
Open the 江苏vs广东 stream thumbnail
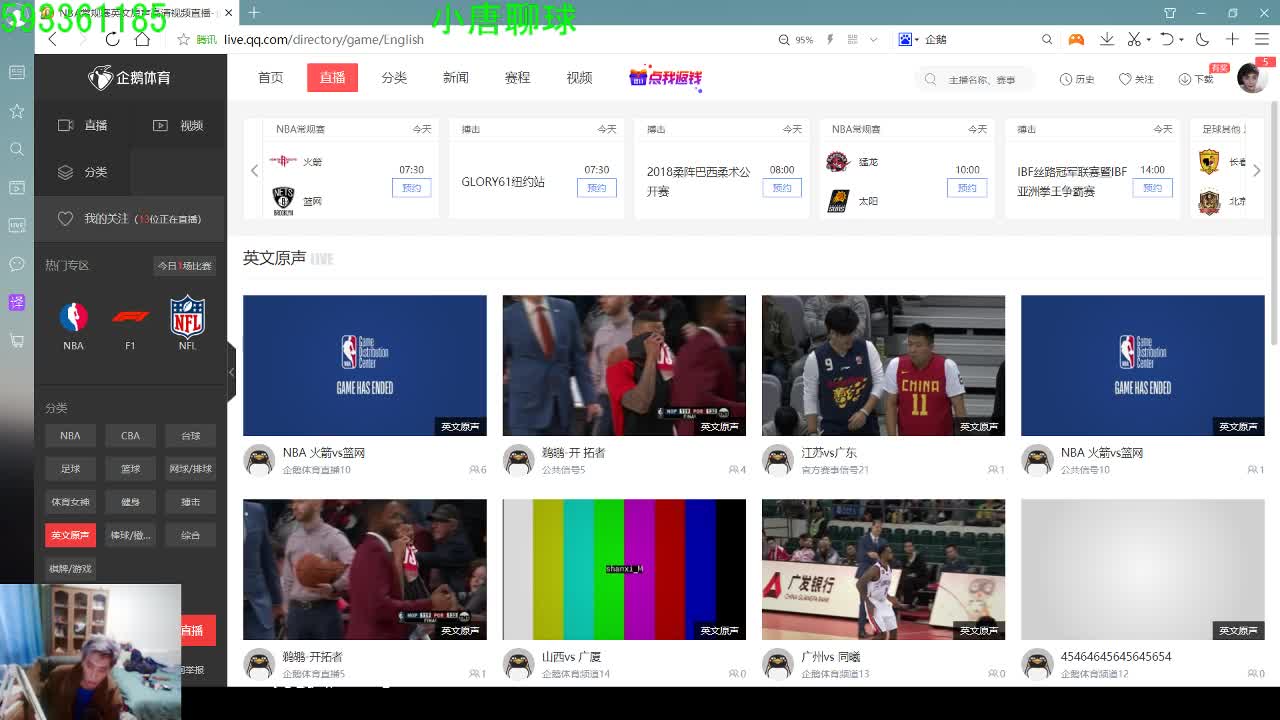883,365
